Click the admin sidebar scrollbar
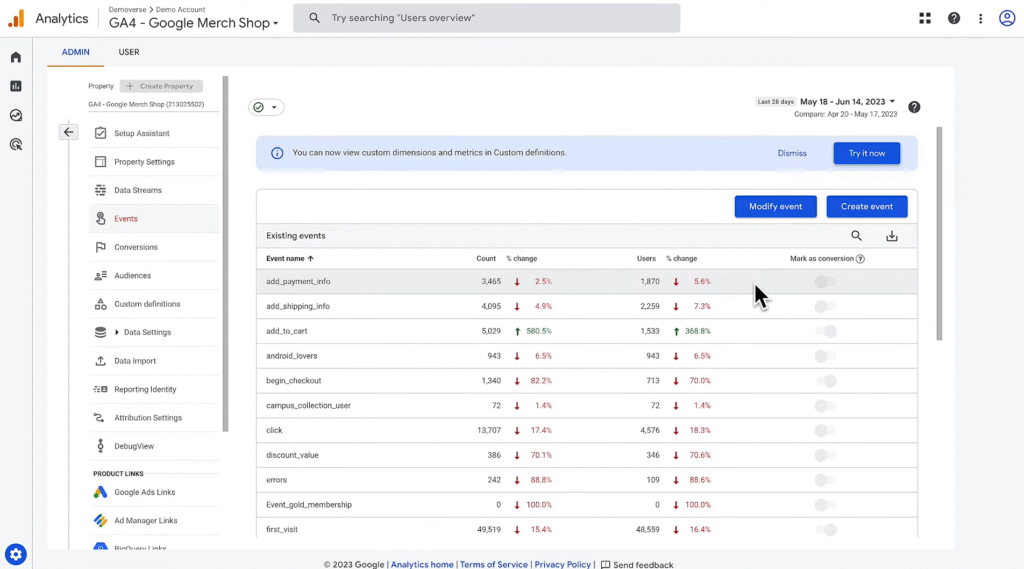Image resolution: width=1024 pixels, height=569 pixels. (225, 254)
